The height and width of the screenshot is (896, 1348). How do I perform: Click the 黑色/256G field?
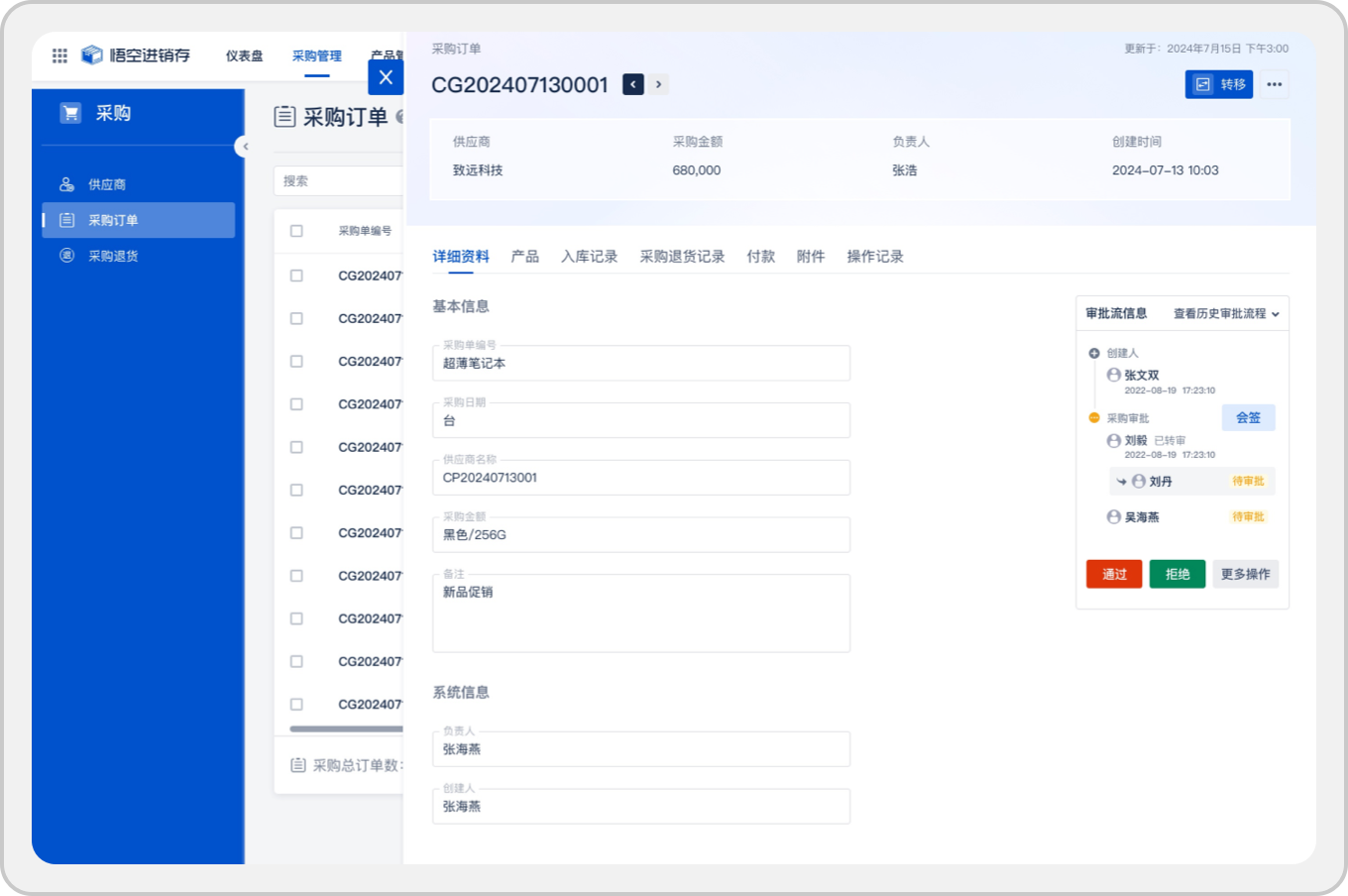641,535
